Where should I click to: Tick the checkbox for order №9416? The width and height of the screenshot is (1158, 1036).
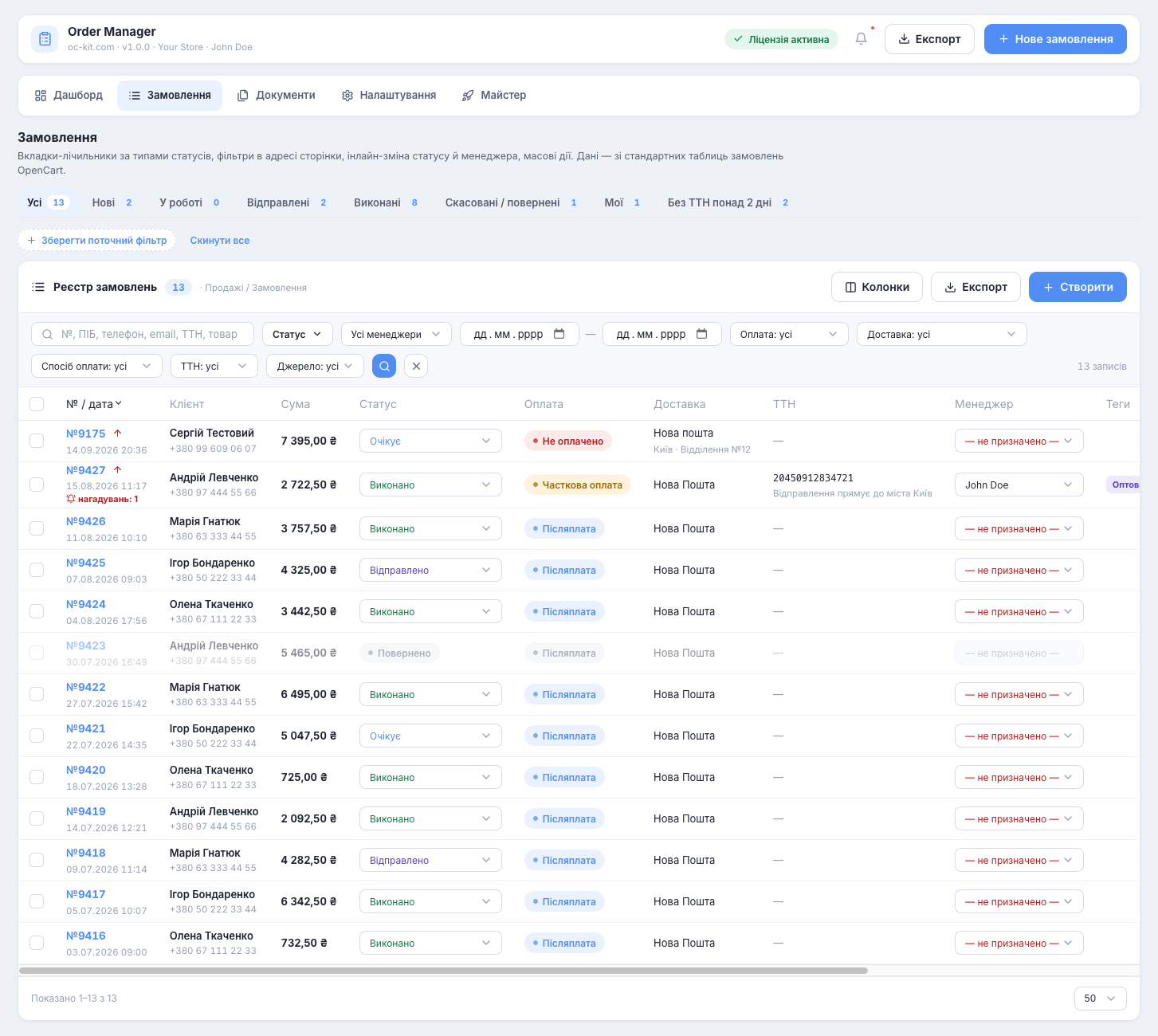(37, 943)
